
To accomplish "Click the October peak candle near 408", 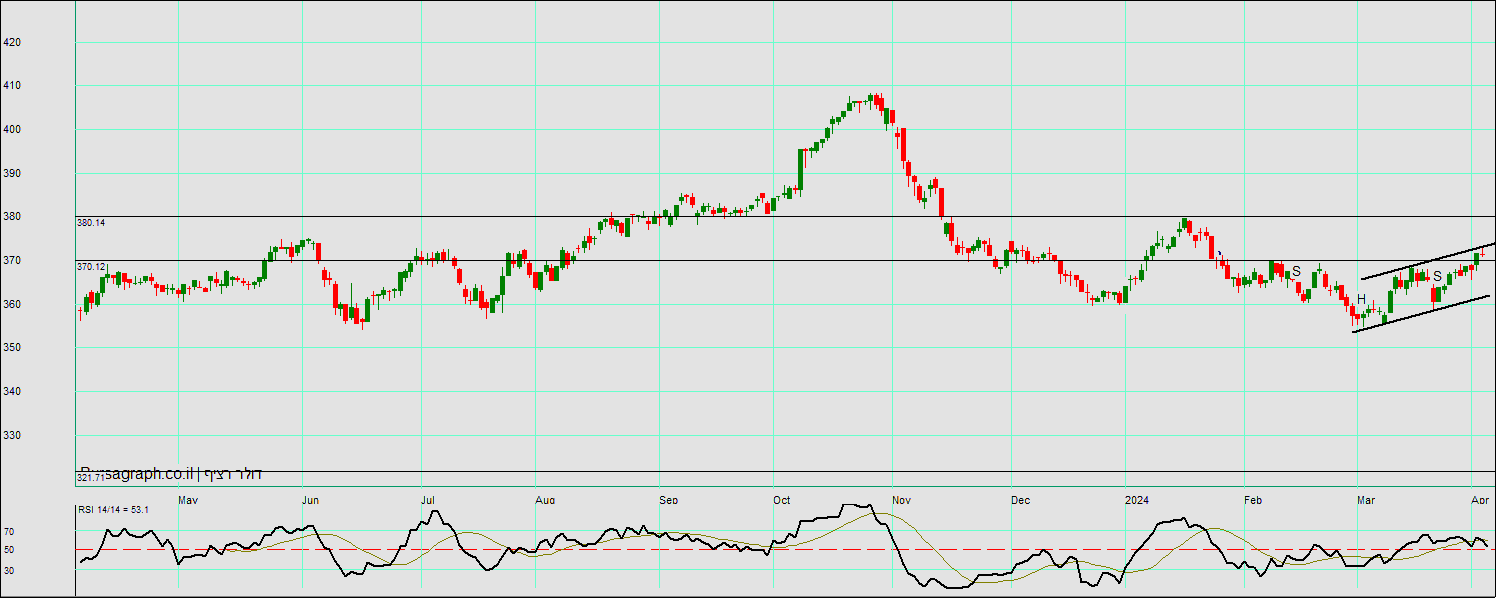I will tap(872, 100).
